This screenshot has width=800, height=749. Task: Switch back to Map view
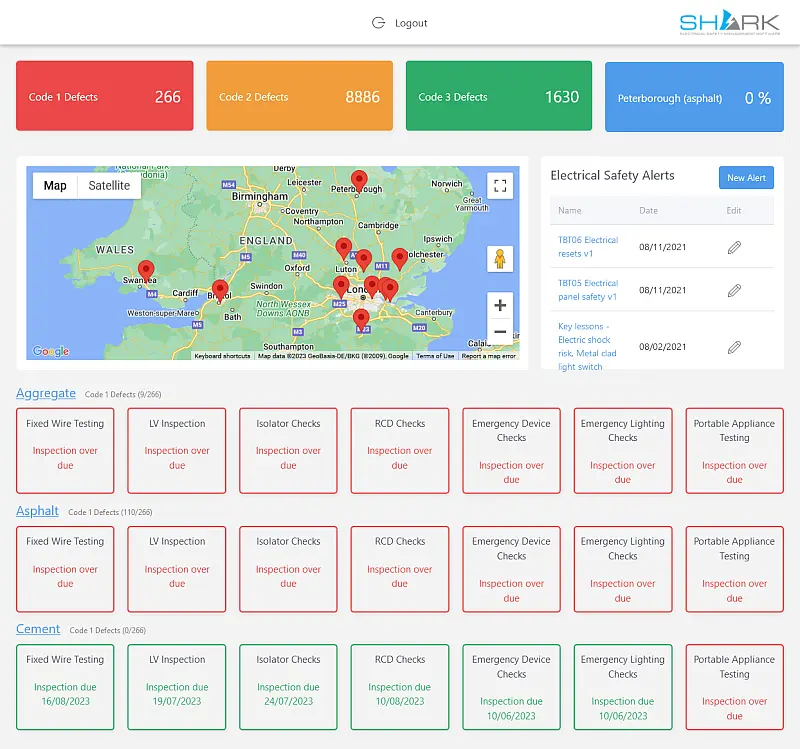(55, 186)
